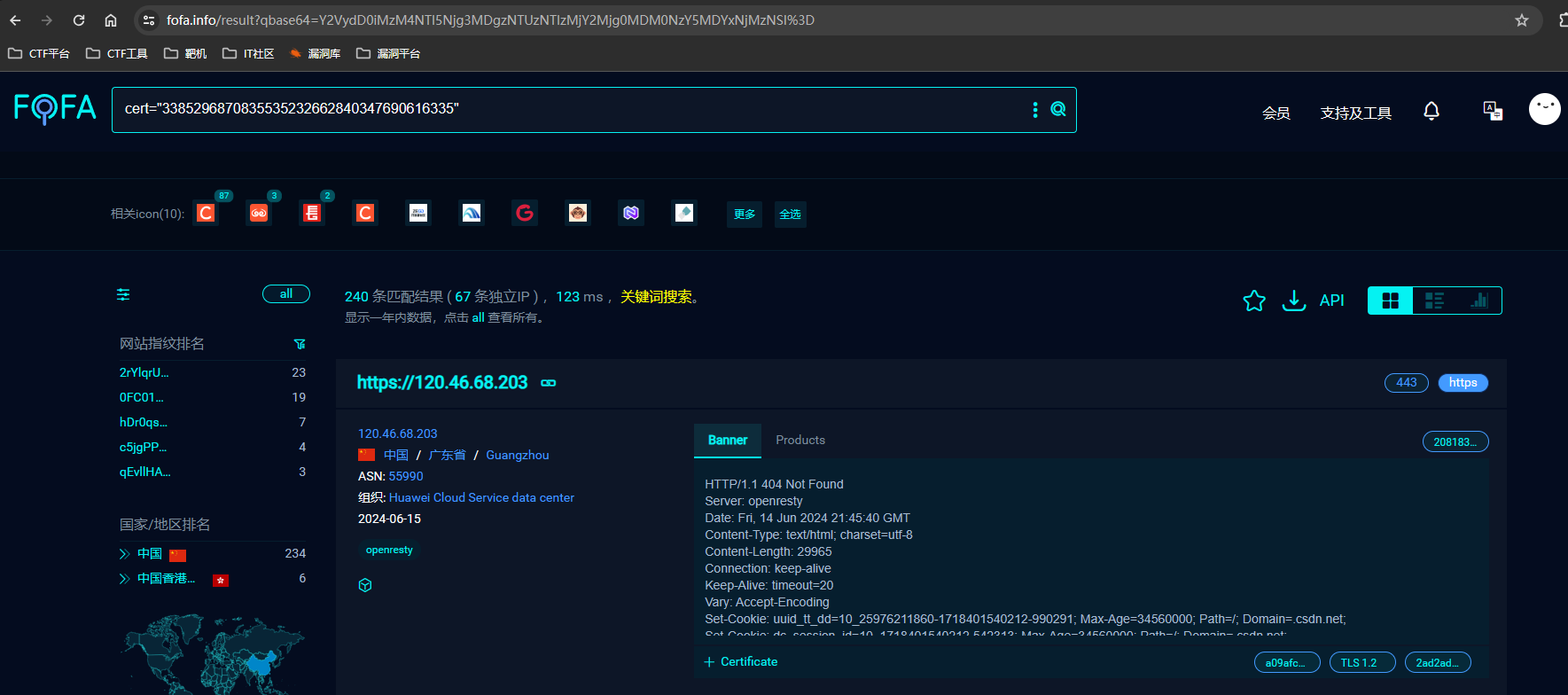1568x695 pixels.
Task: Click the star favorite icon
Action: pos(1254,301)
